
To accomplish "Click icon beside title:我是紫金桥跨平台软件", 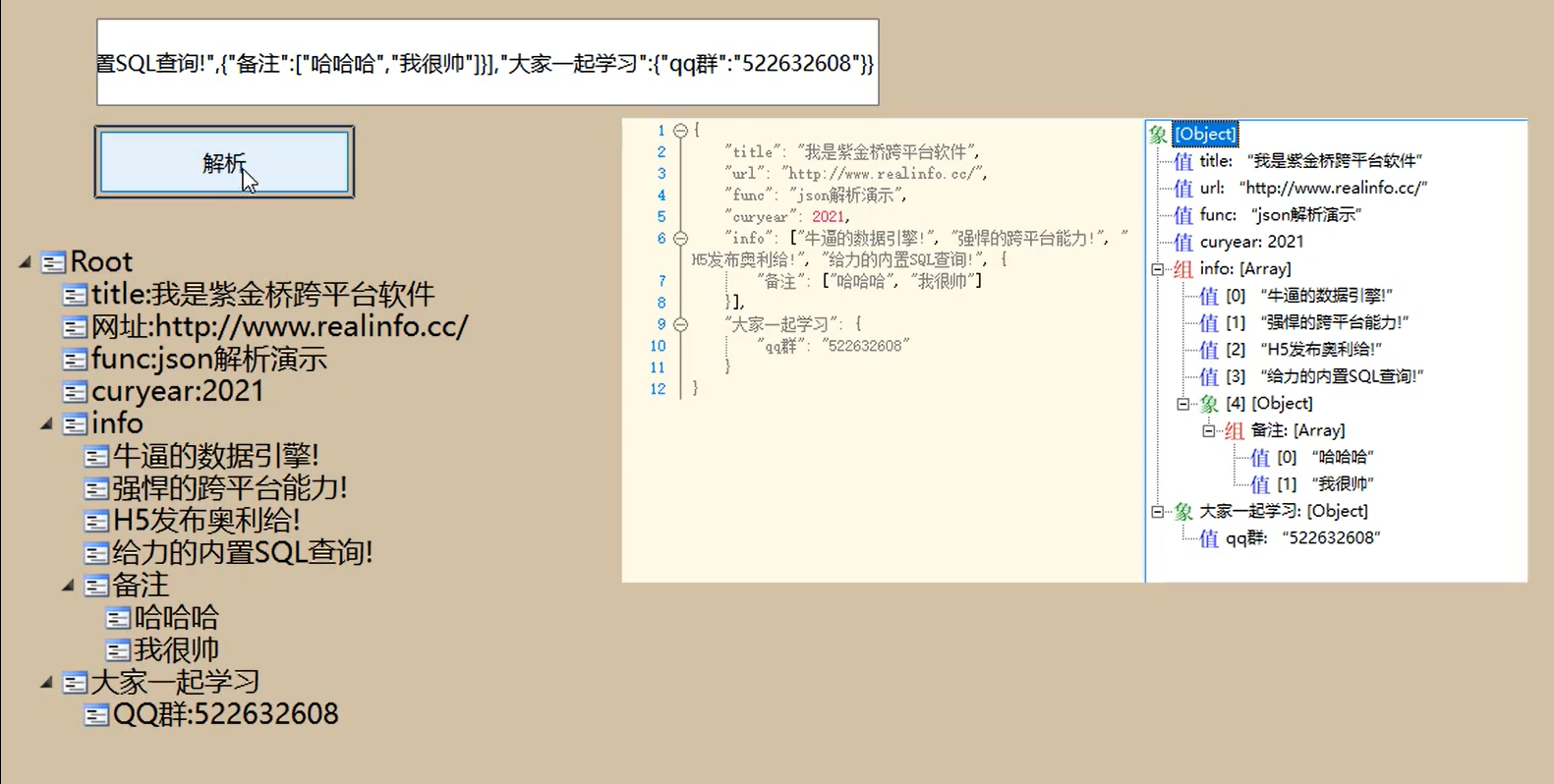I will click(75, 295).
